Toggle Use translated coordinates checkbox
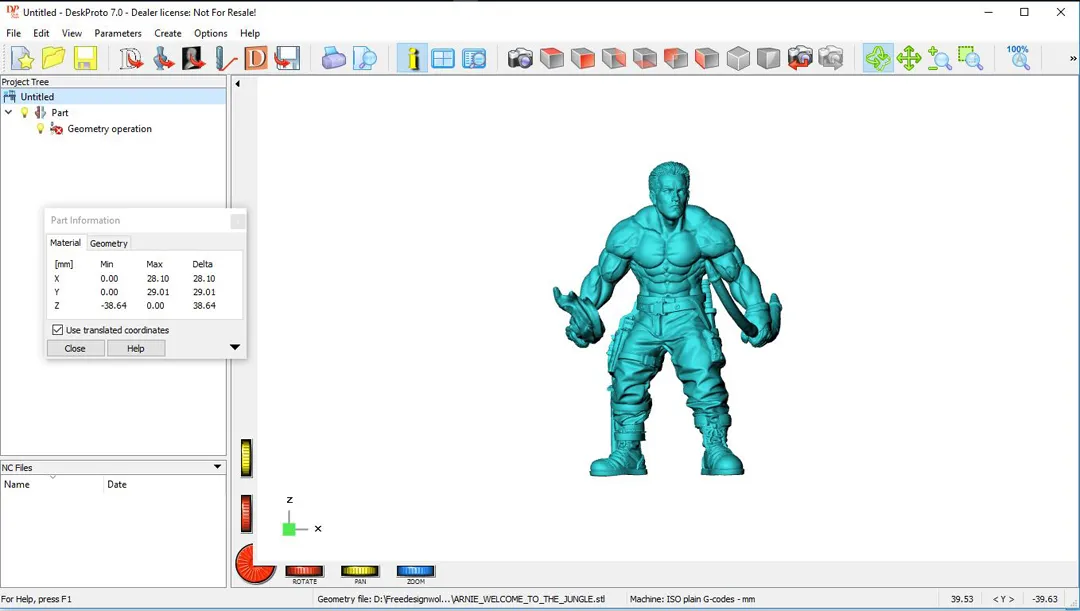Viewport: 1080px width, 611px height. click(58, 330)
